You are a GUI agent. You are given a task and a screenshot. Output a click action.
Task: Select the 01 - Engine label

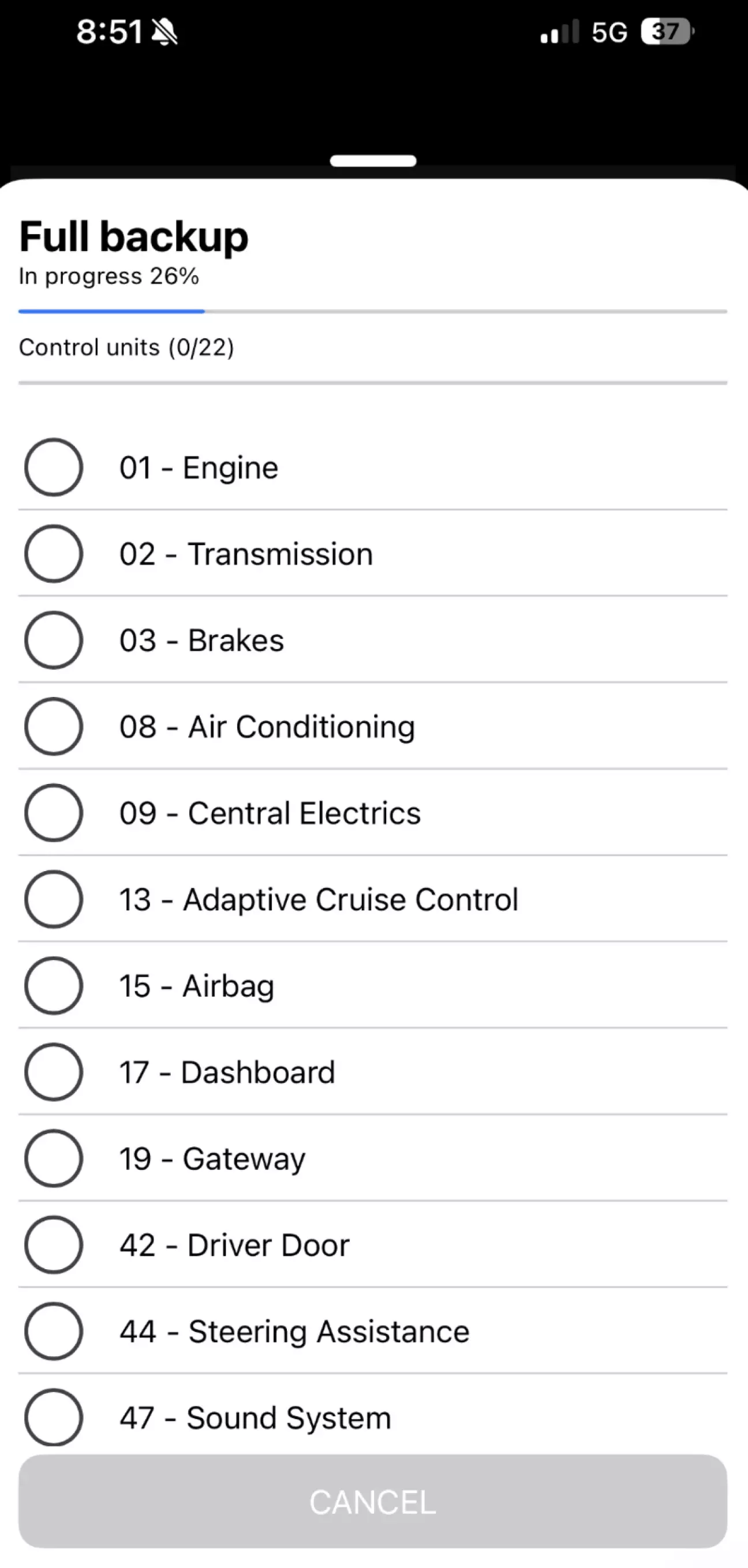coord(199,468)
